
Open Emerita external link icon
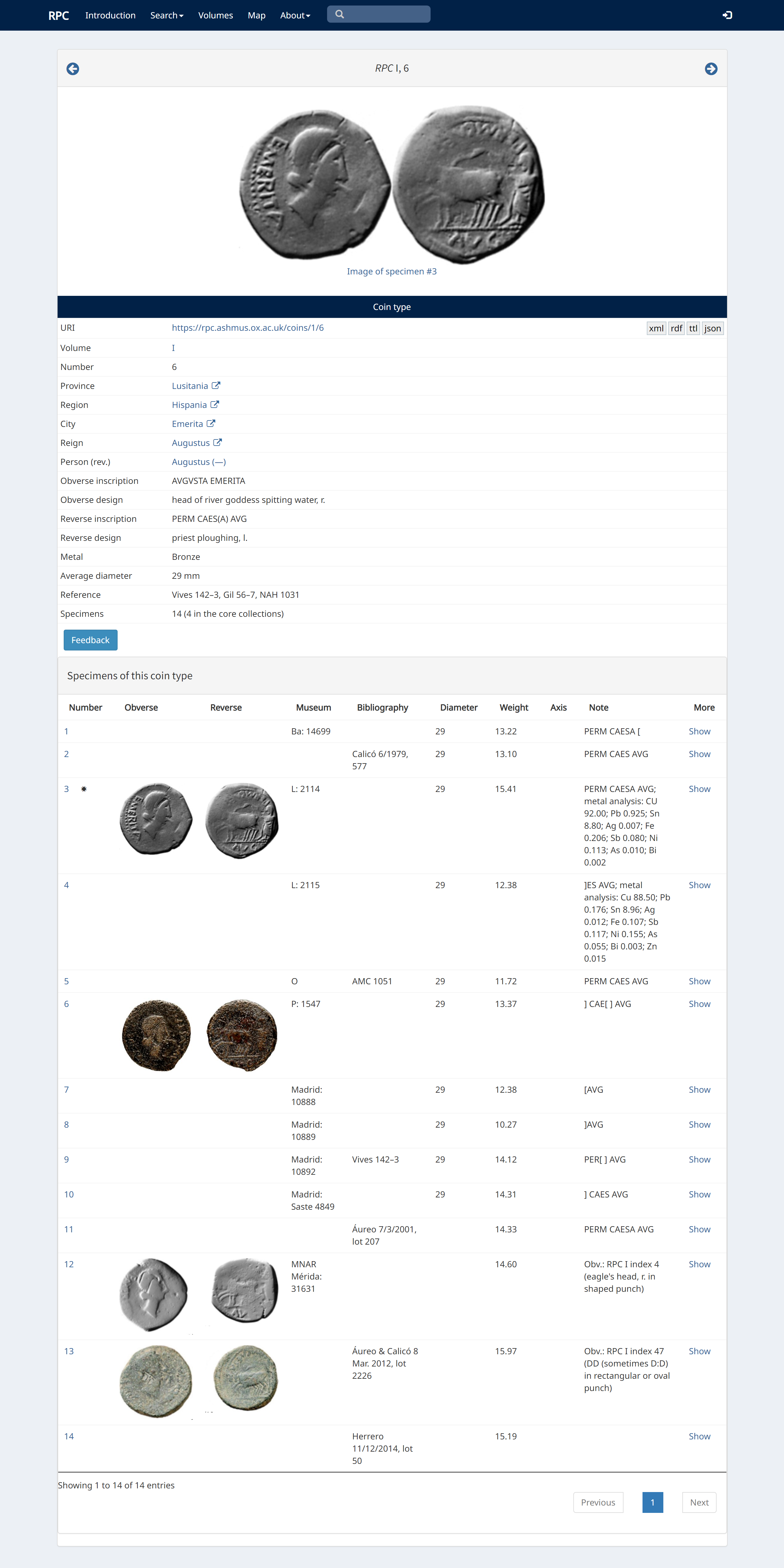pos(211,423)
